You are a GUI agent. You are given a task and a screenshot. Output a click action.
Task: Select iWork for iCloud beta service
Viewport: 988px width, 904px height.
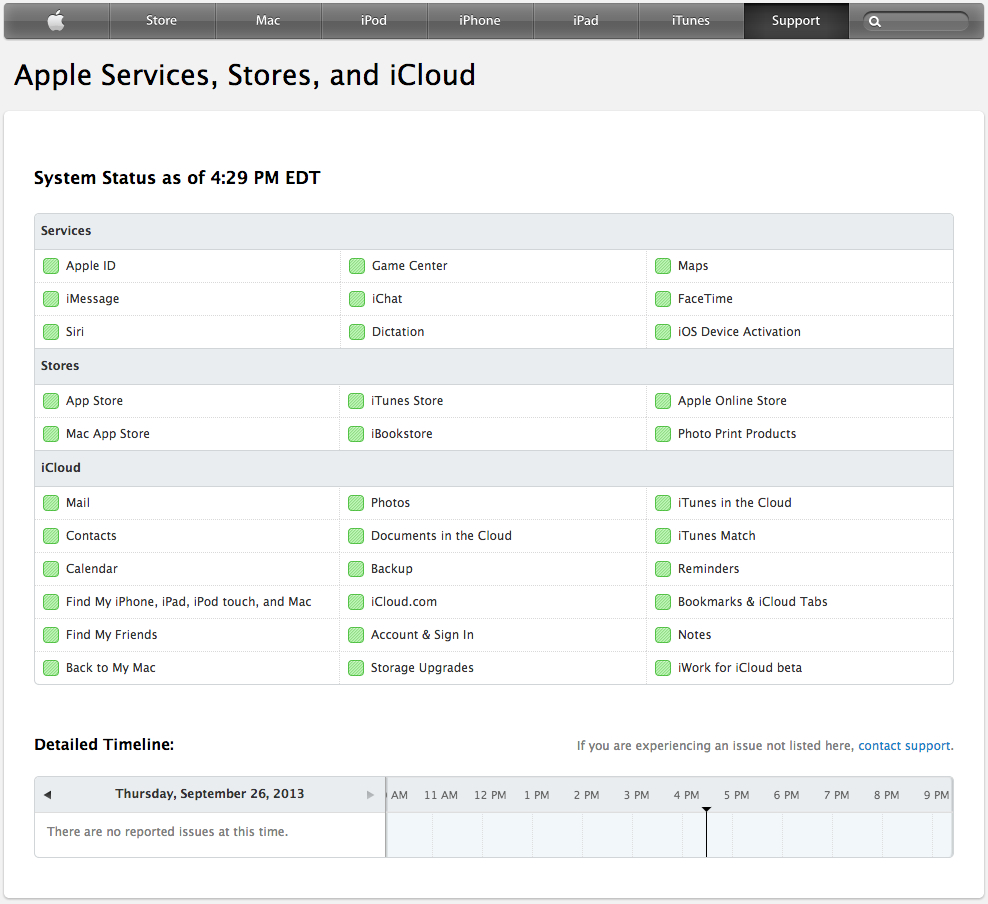(740, 668)
